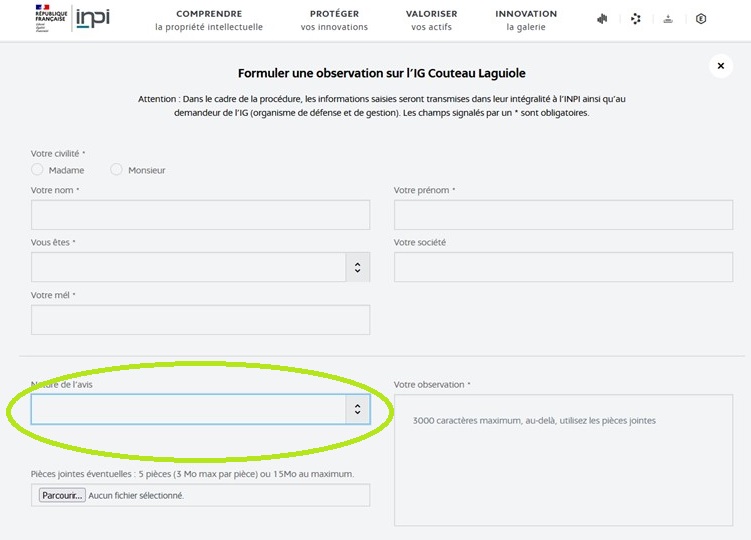
Task: Expand the 'Nature de l'avis' dropdown
Action: (201, 409)
